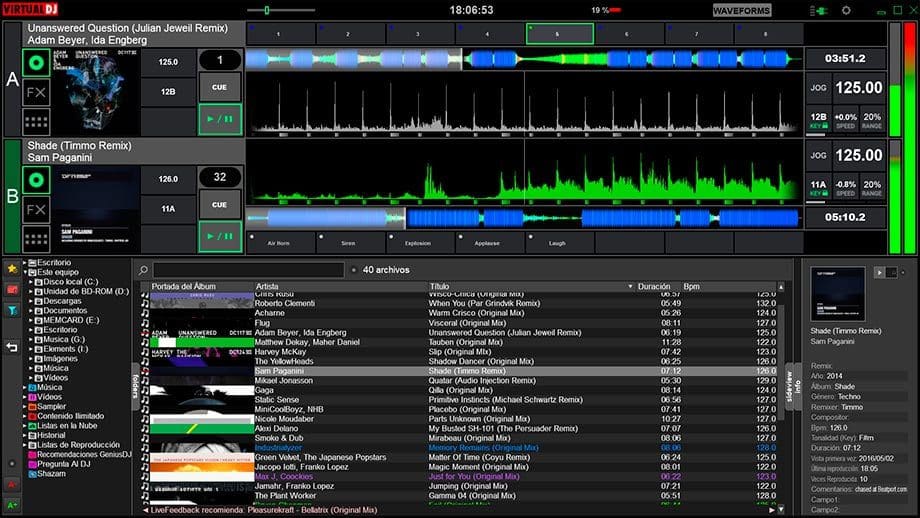The image size is (920, 518).
Task: Click the info side tab
Action: tap(797, 386)
